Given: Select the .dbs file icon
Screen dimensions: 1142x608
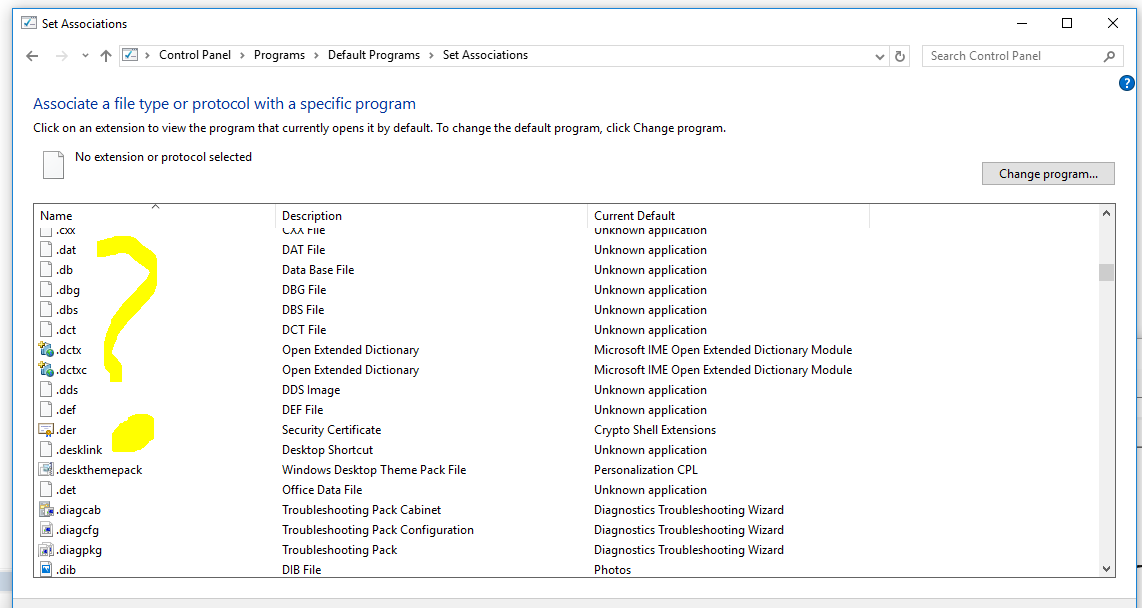Looking at the screenshot, I should [47, 309].
